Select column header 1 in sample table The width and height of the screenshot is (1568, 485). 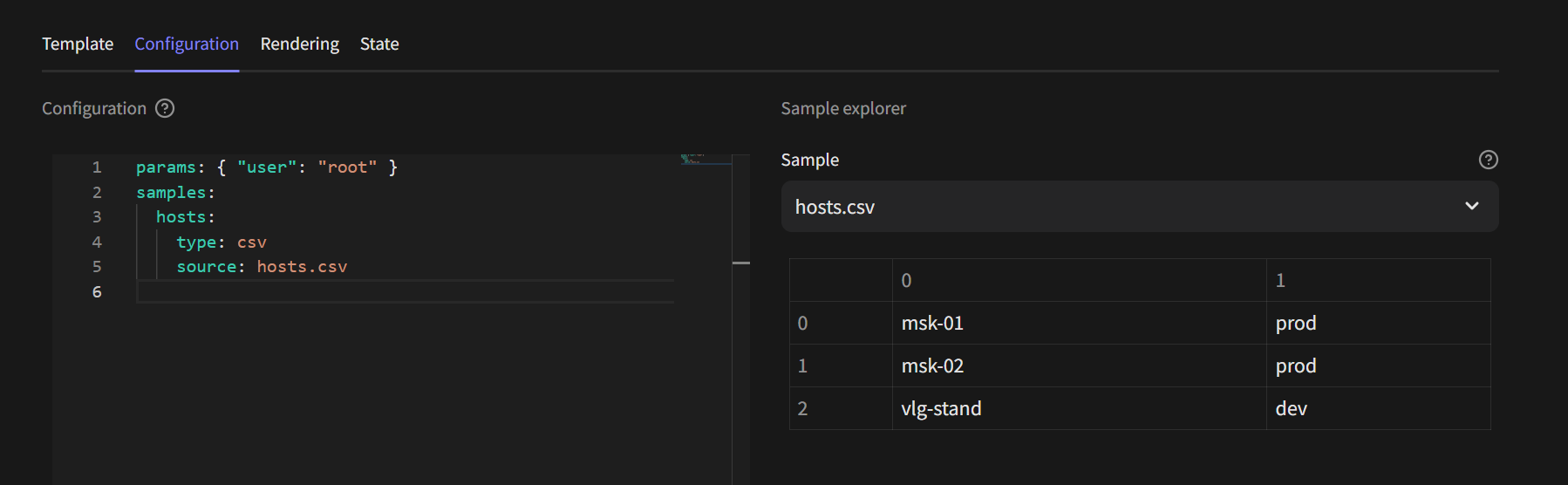[x=1280, y=280]
